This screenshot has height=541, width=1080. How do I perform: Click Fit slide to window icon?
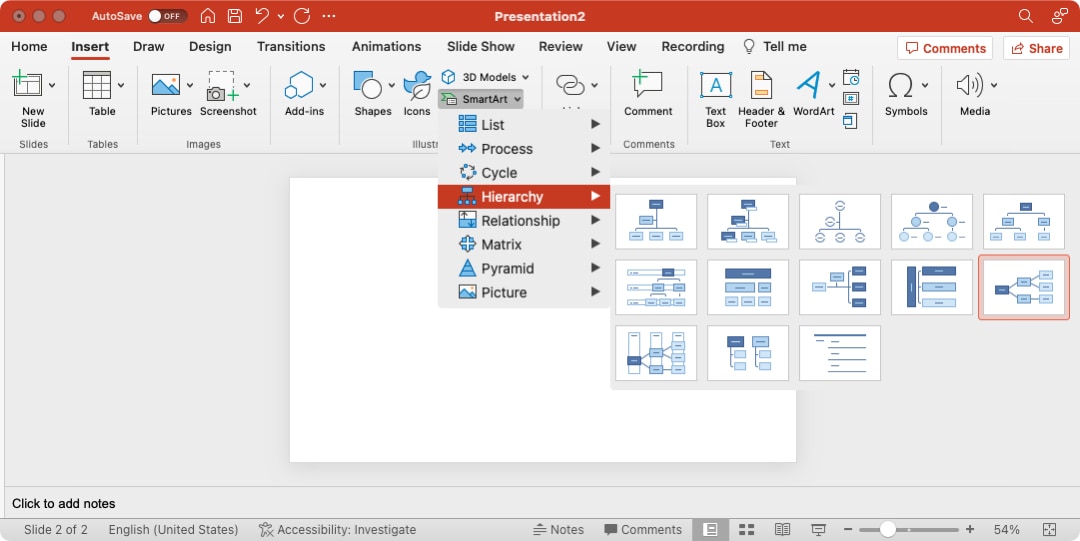coord(1049,529)
